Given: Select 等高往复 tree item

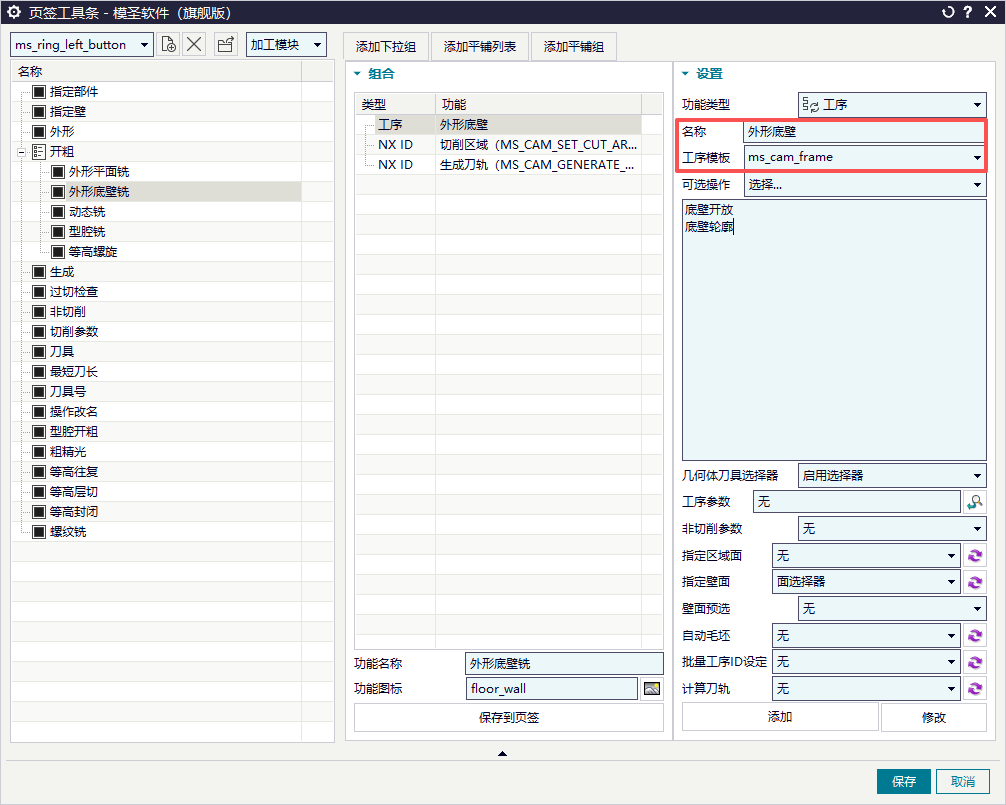Looking at the screenshot, I should pyautogui.click(x=74, y=472).
